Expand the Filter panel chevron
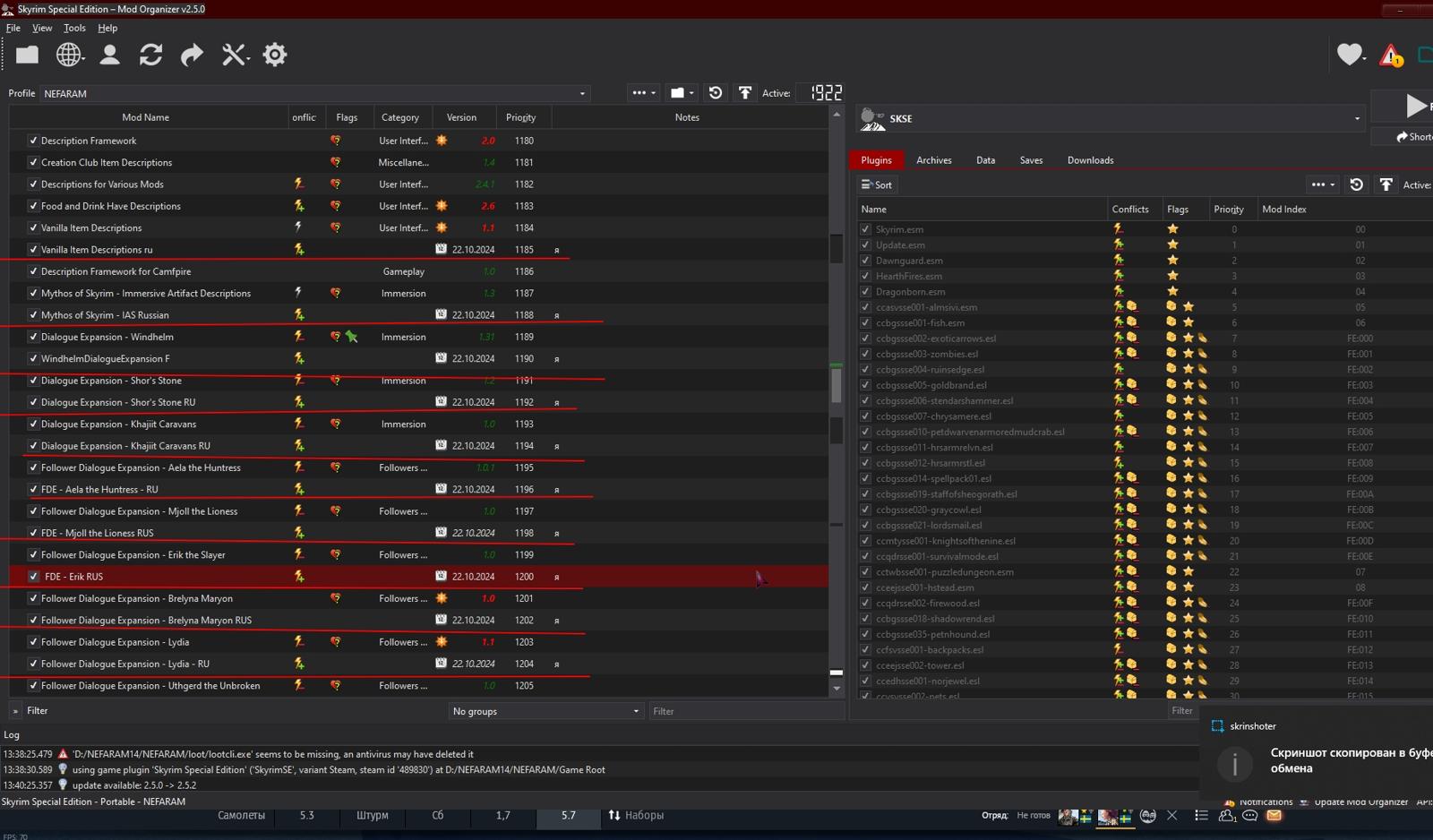Viewport: 1433px width, 840px height. pyautogui.click(x=15, y=711)
